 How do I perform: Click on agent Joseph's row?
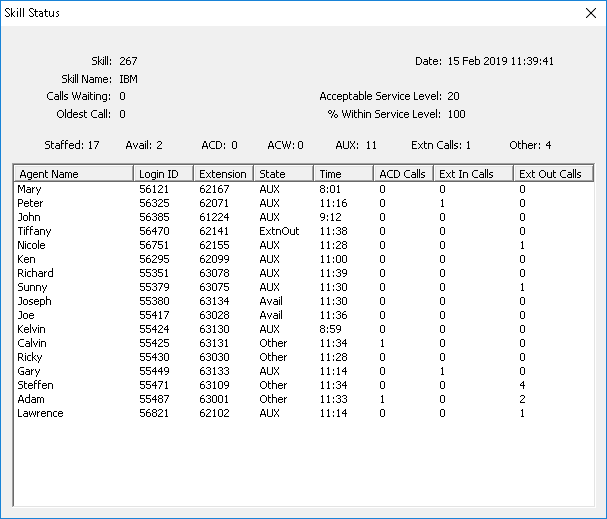pyautogui.click(x=34, y=300)
